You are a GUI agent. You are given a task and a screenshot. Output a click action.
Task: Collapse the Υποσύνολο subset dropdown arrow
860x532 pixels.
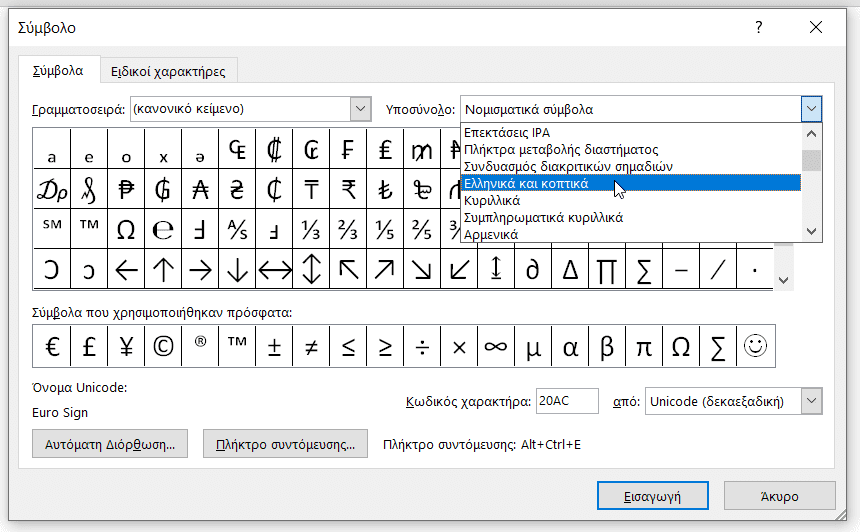coord(811,109)
